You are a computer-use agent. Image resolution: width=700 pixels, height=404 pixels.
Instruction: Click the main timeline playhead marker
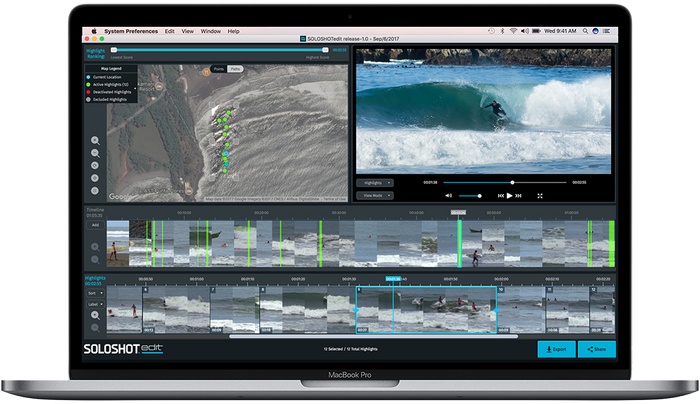tap(458, 212)
